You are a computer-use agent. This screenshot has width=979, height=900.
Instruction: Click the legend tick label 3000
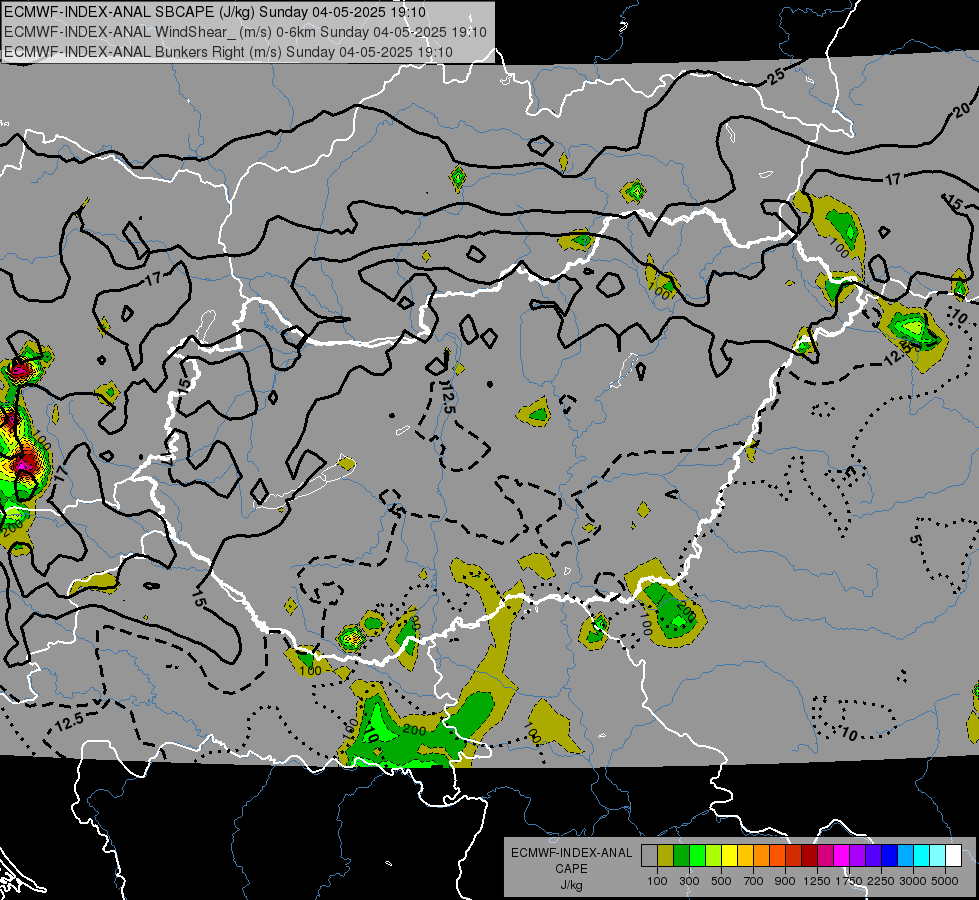click(913, 881)
